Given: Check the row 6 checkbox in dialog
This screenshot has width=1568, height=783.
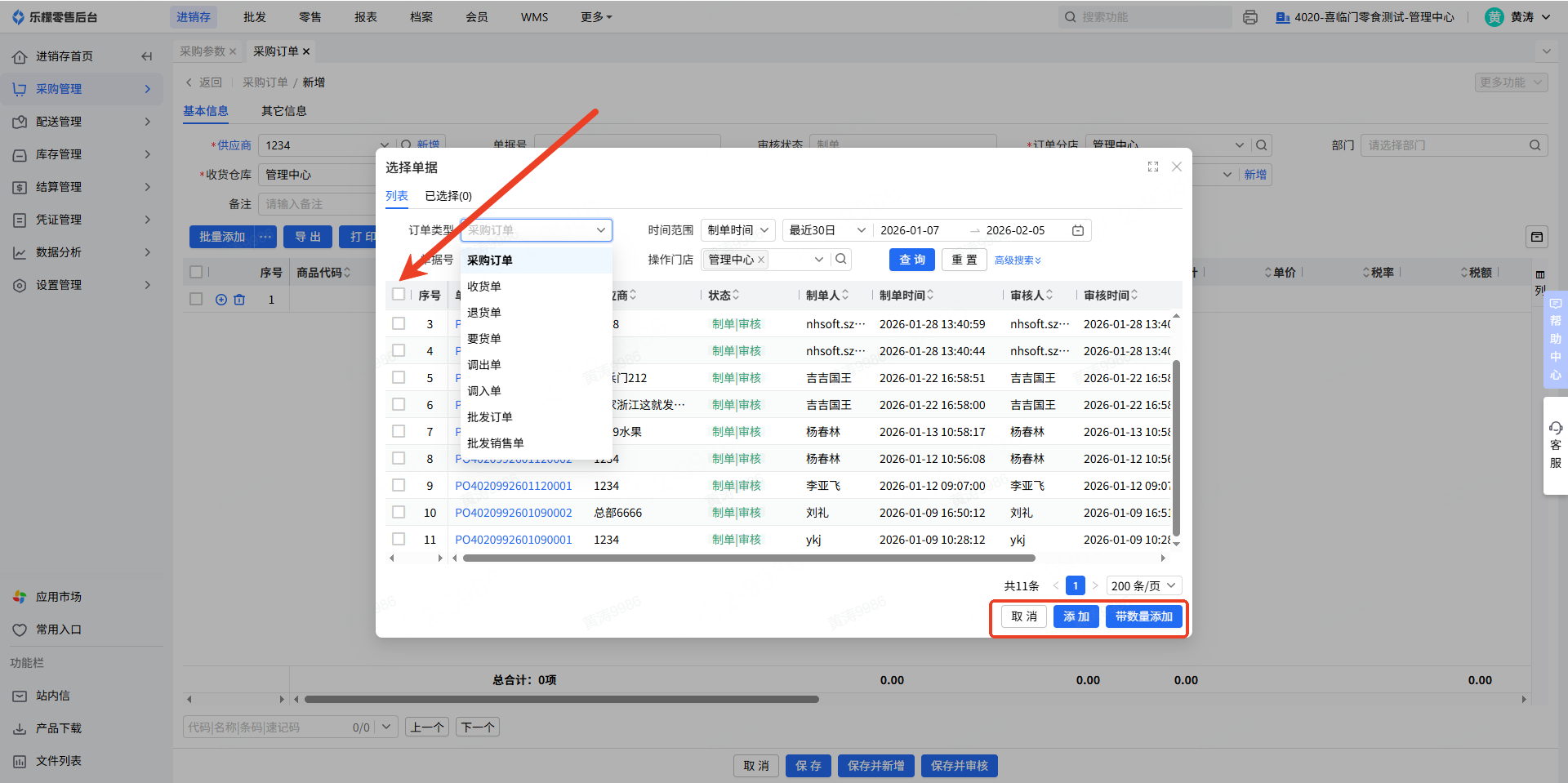Looking at the screenshot, I should tap(399, 404).
